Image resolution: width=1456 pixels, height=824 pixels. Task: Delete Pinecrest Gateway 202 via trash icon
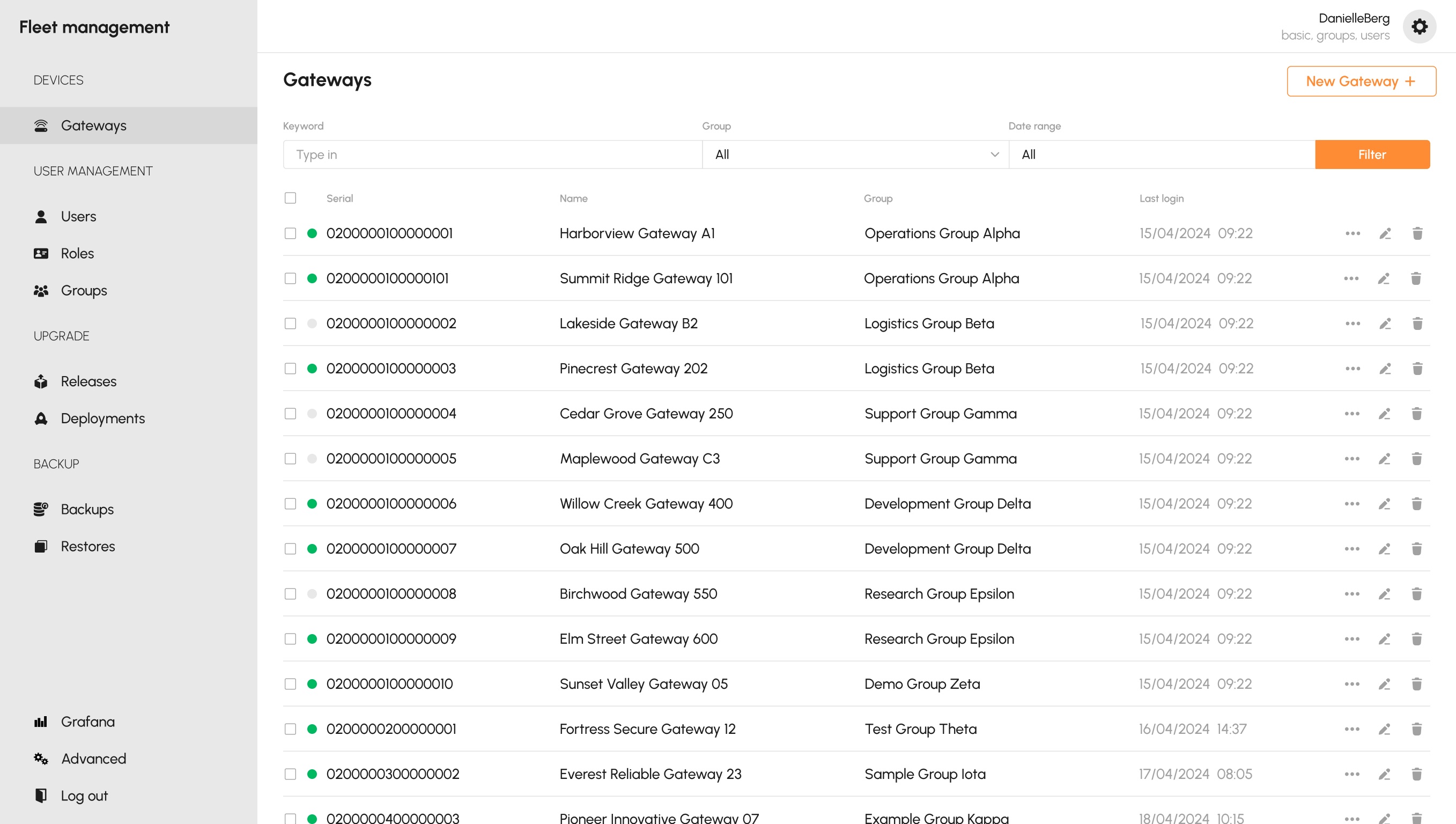1417,369
